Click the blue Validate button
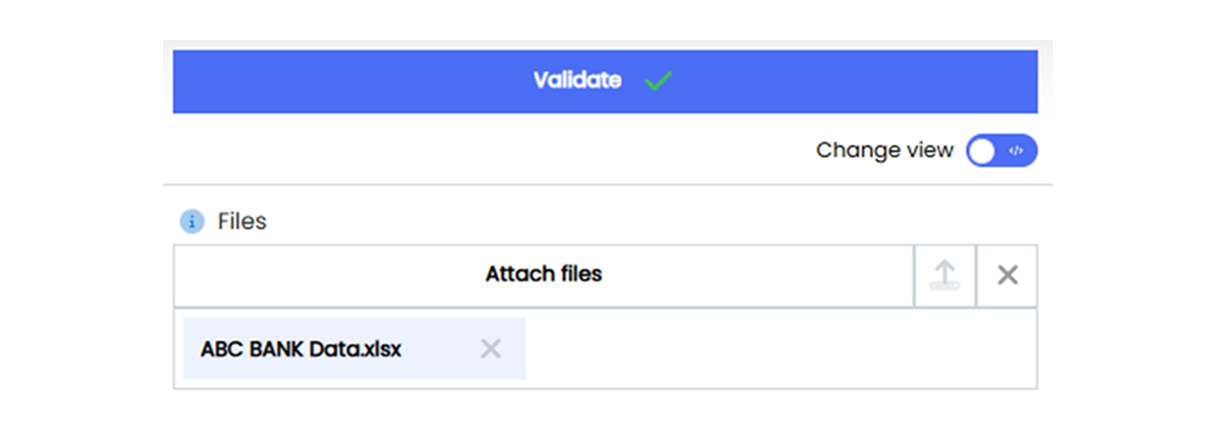Screen dimensions: 1216x443 (x=604, y=81)
